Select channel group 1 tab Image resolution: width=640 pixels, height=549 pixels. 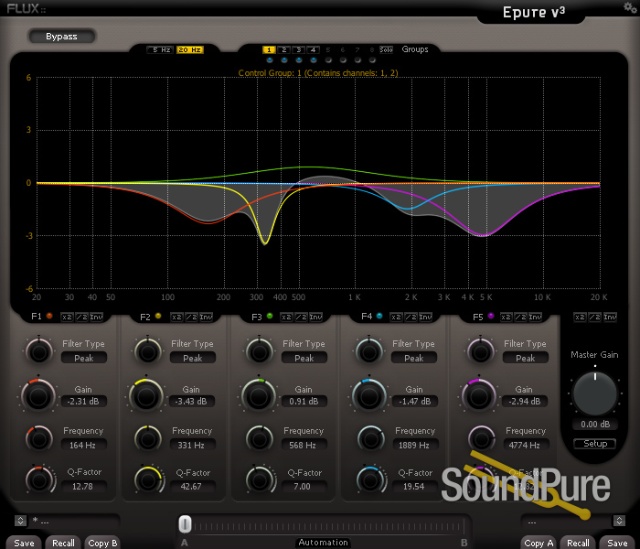269,50
